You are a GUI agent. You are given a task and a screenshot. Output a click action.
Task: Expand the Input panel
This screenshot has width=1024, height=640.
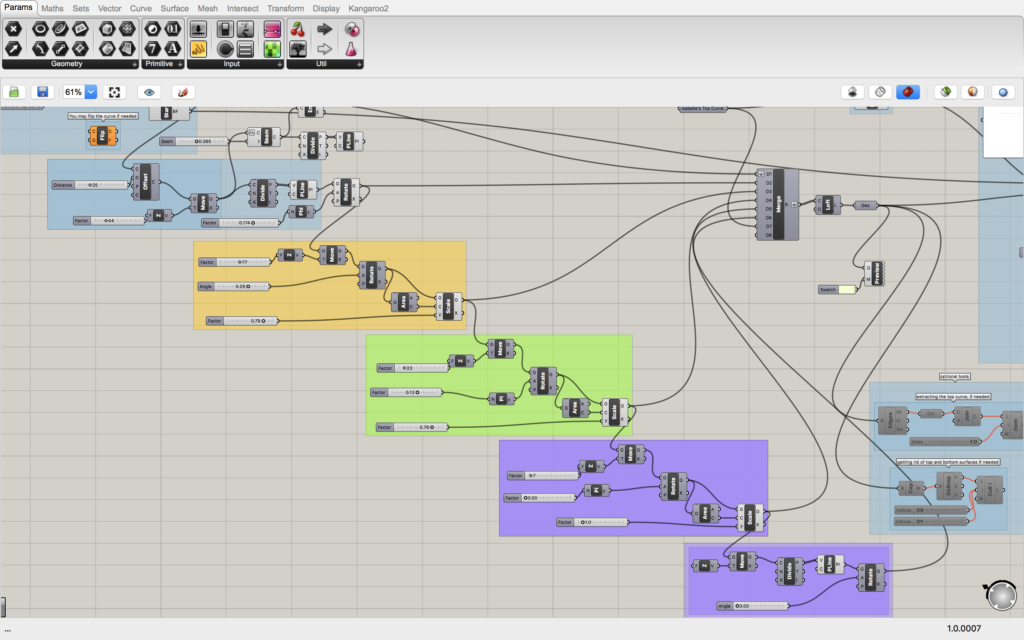(x=280, y=64)
